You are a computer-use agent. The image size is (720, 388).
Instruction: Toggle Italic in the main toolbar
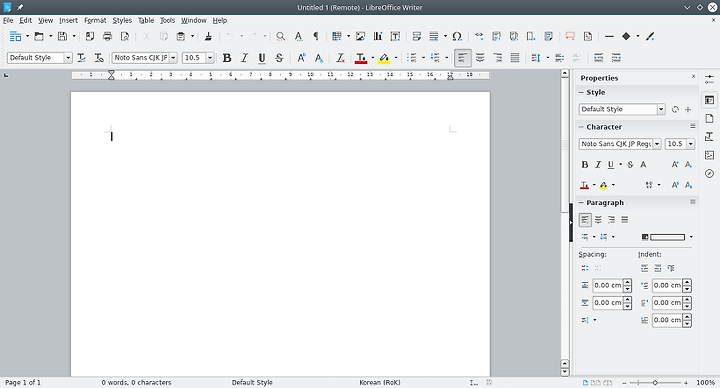click(244, 58)
